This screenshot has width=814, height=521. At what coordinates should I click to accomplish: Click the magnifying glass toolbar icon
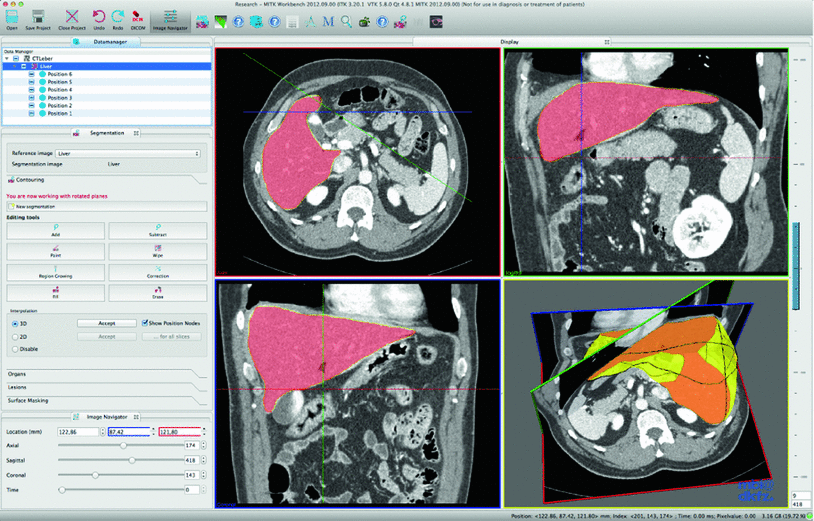[x=346, y=21]
